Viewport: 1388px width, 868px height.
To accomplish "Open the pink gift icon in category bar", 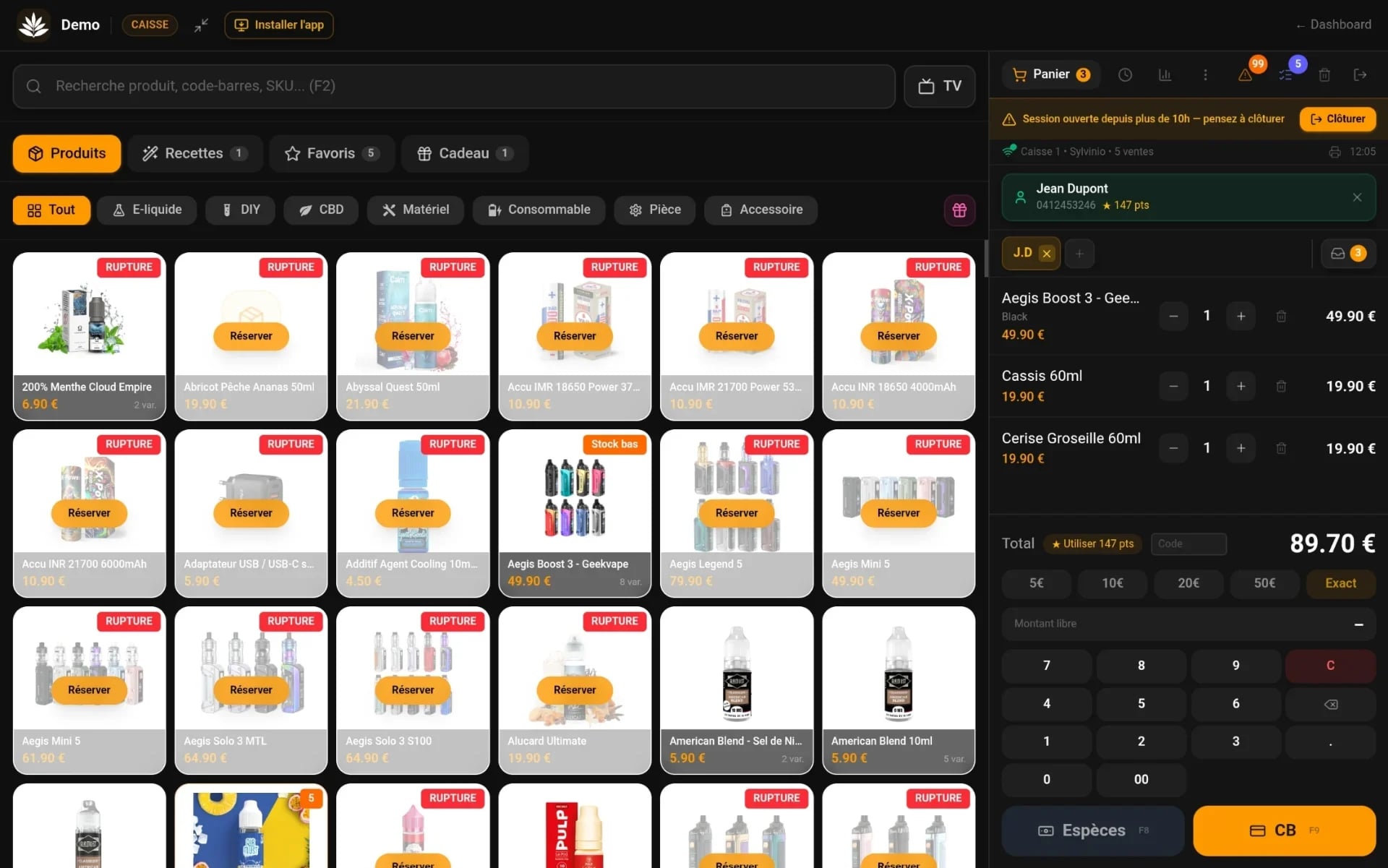I will 959,210.
